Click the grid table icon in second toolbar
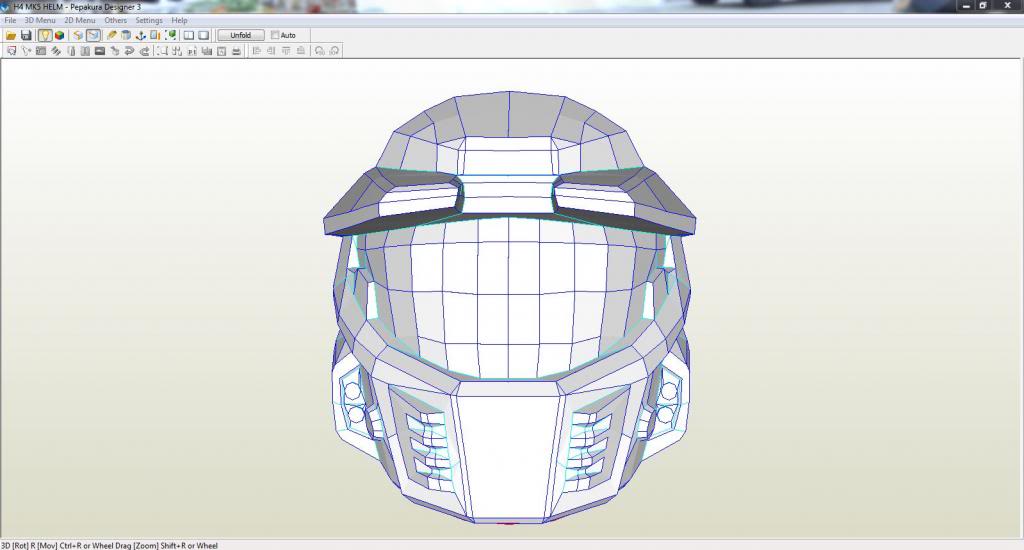 pyautogui.click(x=40, y=51)
